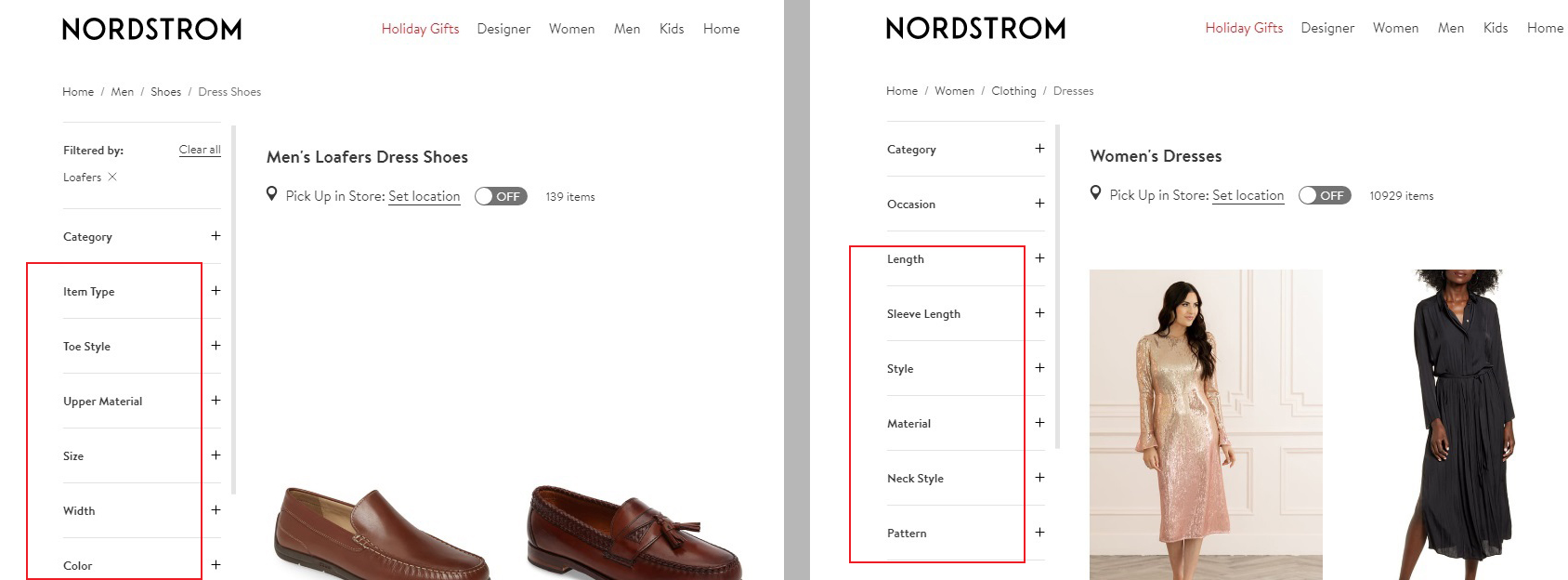Click the Clear all filters link

pyautogui.click(x=200, y=150)
